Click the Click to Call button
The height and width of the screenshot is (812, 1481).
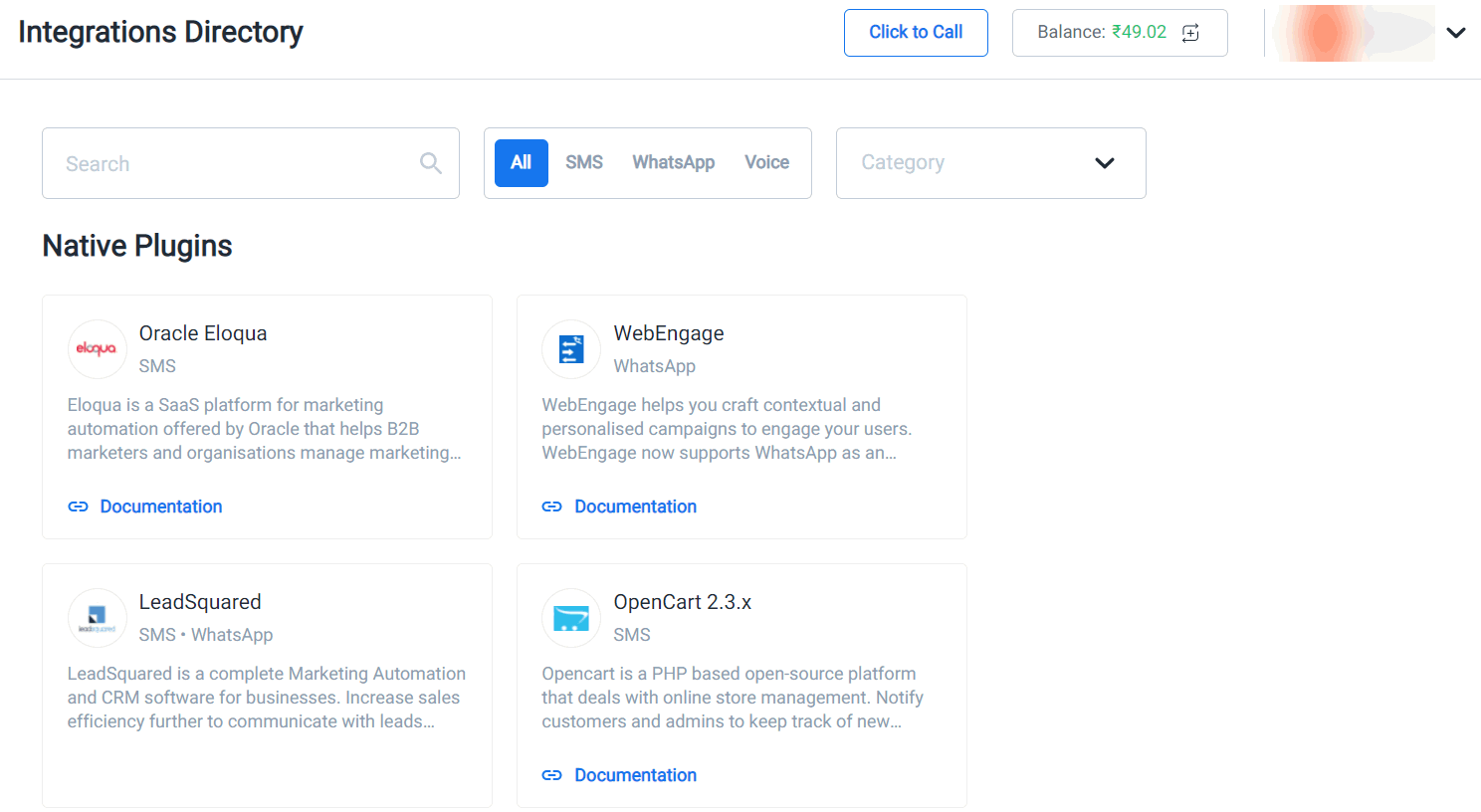[916, 33]
